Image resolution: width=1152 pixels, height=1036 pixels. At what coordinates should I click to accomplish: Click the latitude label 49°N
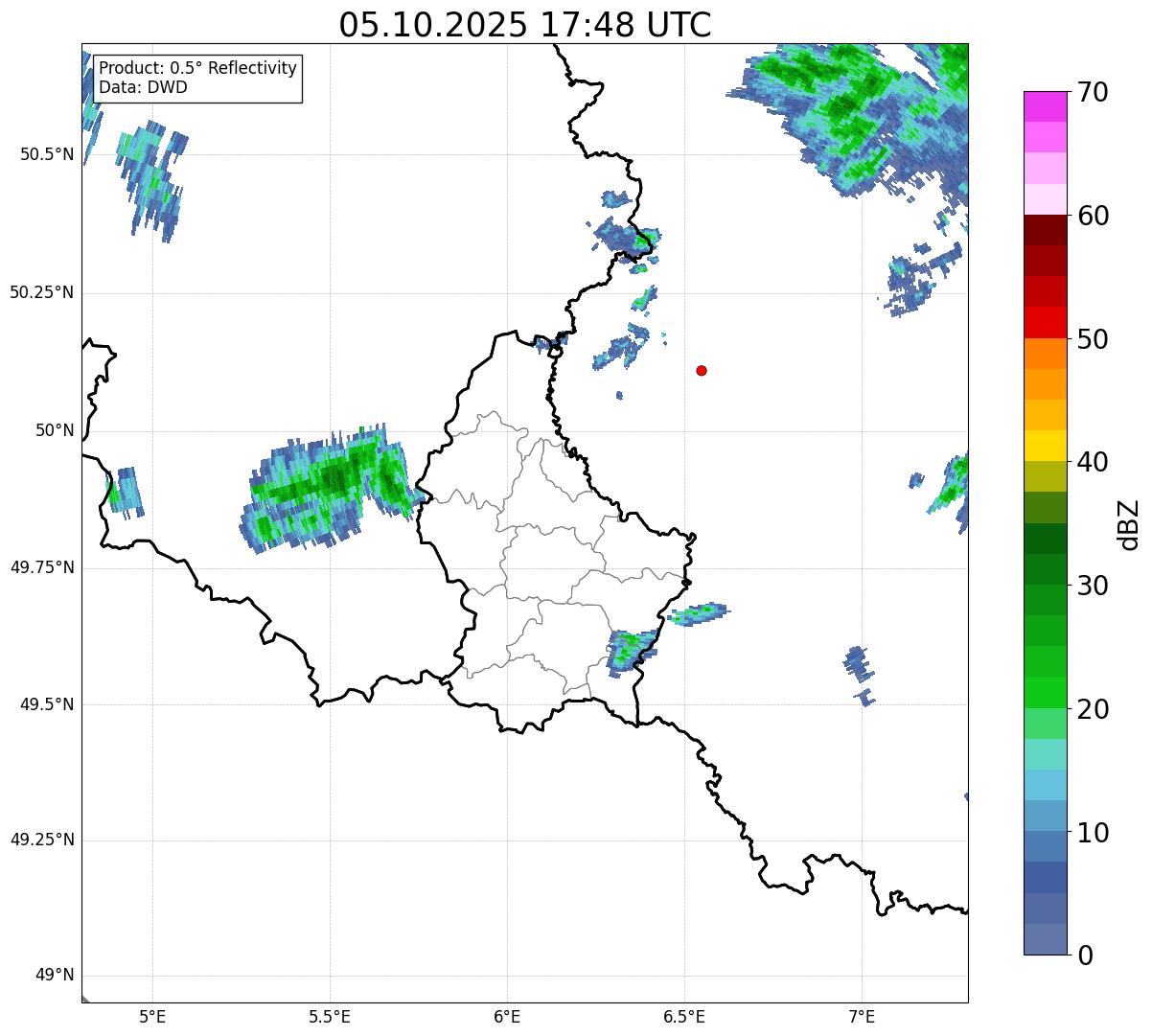(x=55, y=976)
